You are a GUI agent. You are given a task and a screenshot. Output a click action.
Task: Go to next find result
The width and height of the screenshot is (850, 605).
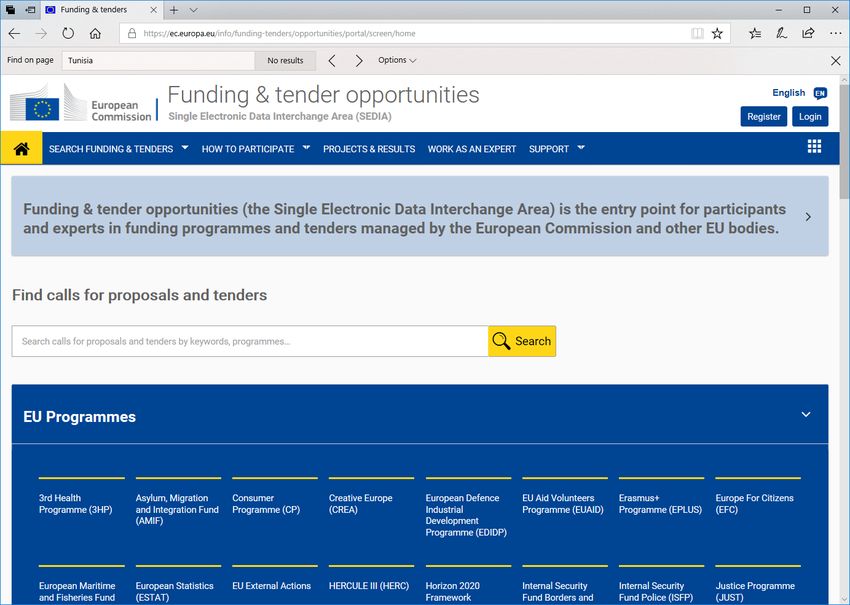(x=359, y=61)
